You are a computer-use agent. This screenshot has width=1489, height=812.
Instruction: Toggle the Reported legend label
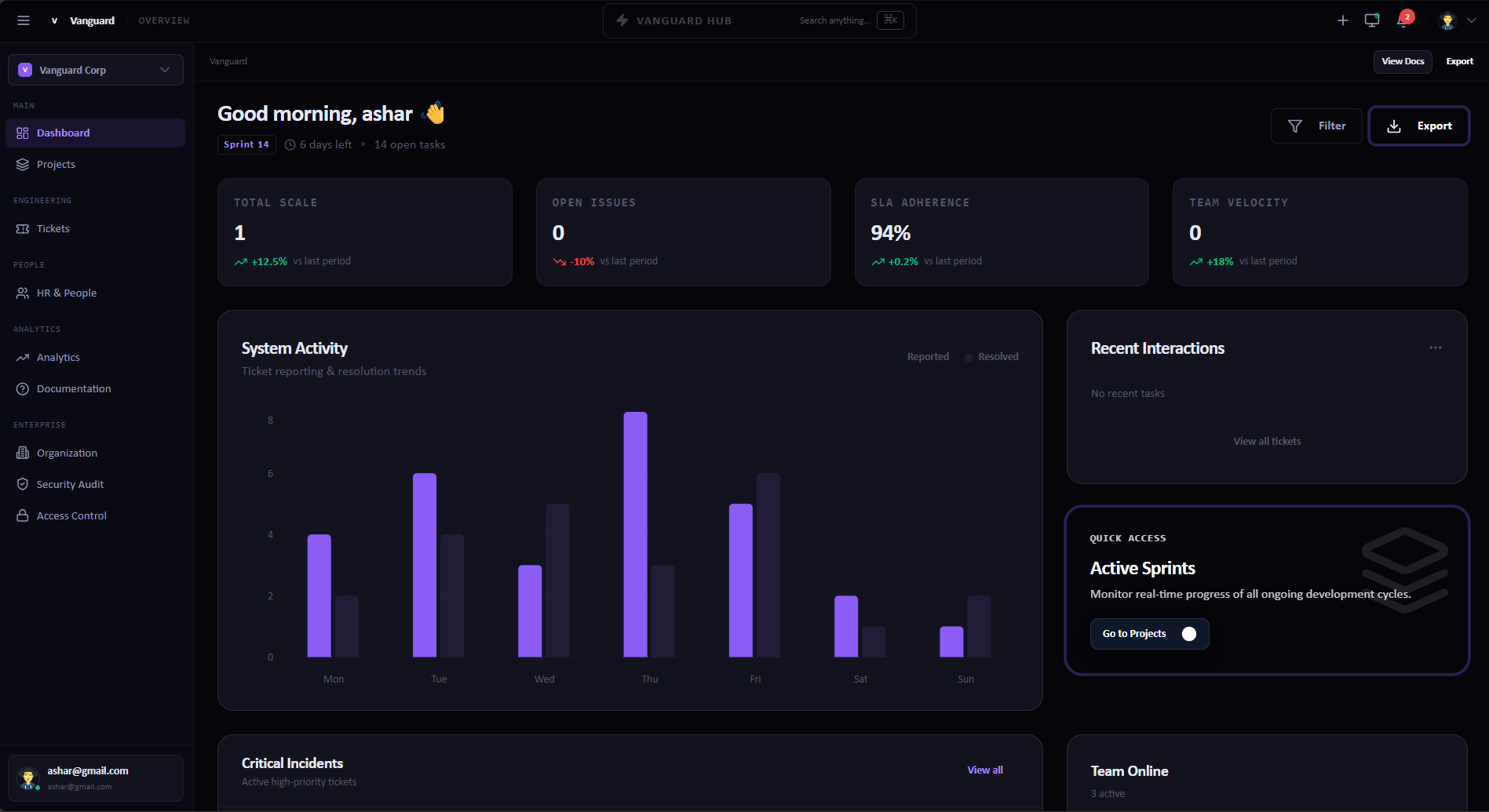(927, 356)
